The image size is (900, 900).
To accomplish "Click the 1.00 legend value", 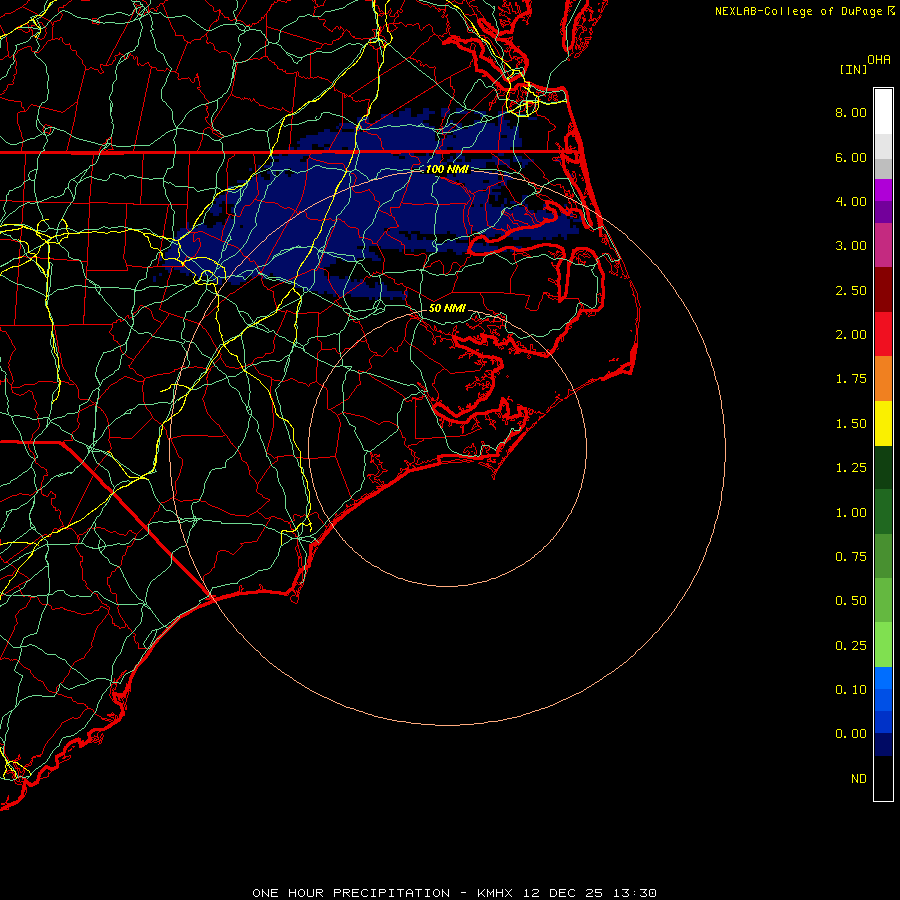I will 851,513.
